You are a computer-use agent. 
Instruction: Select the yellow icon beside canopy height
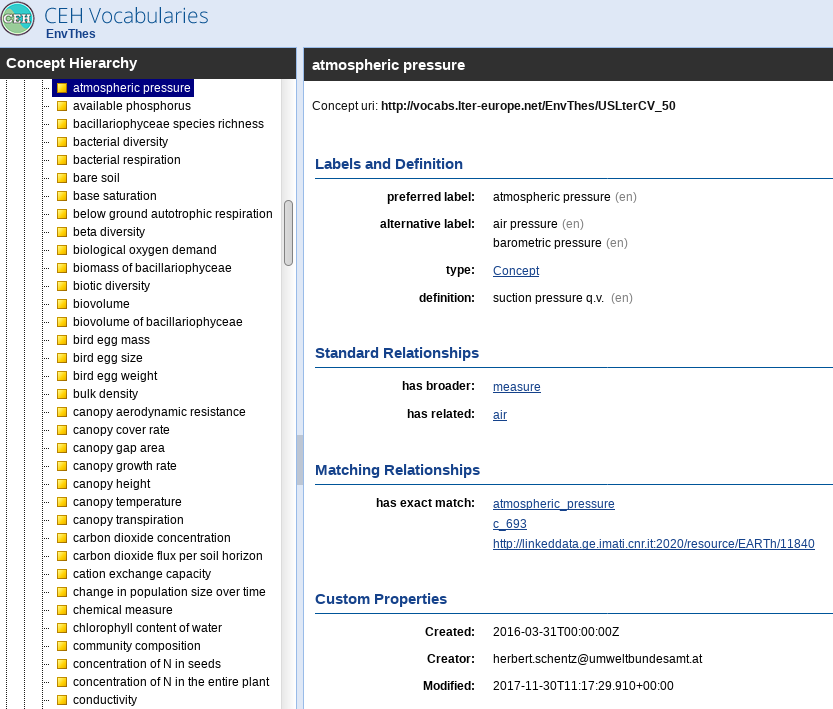(62, 484)
